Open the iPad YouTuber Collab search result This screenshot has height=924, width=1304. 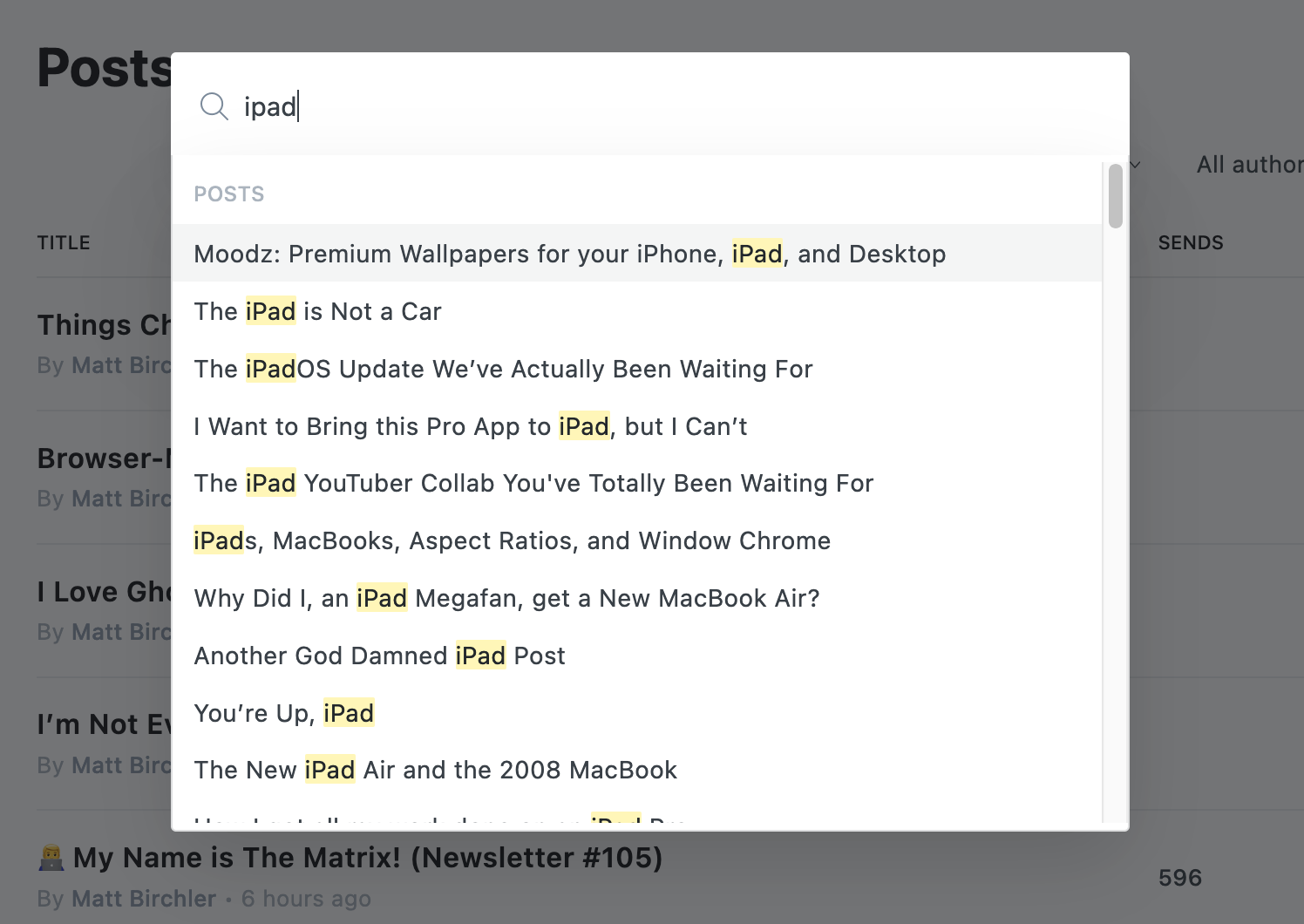637,483
